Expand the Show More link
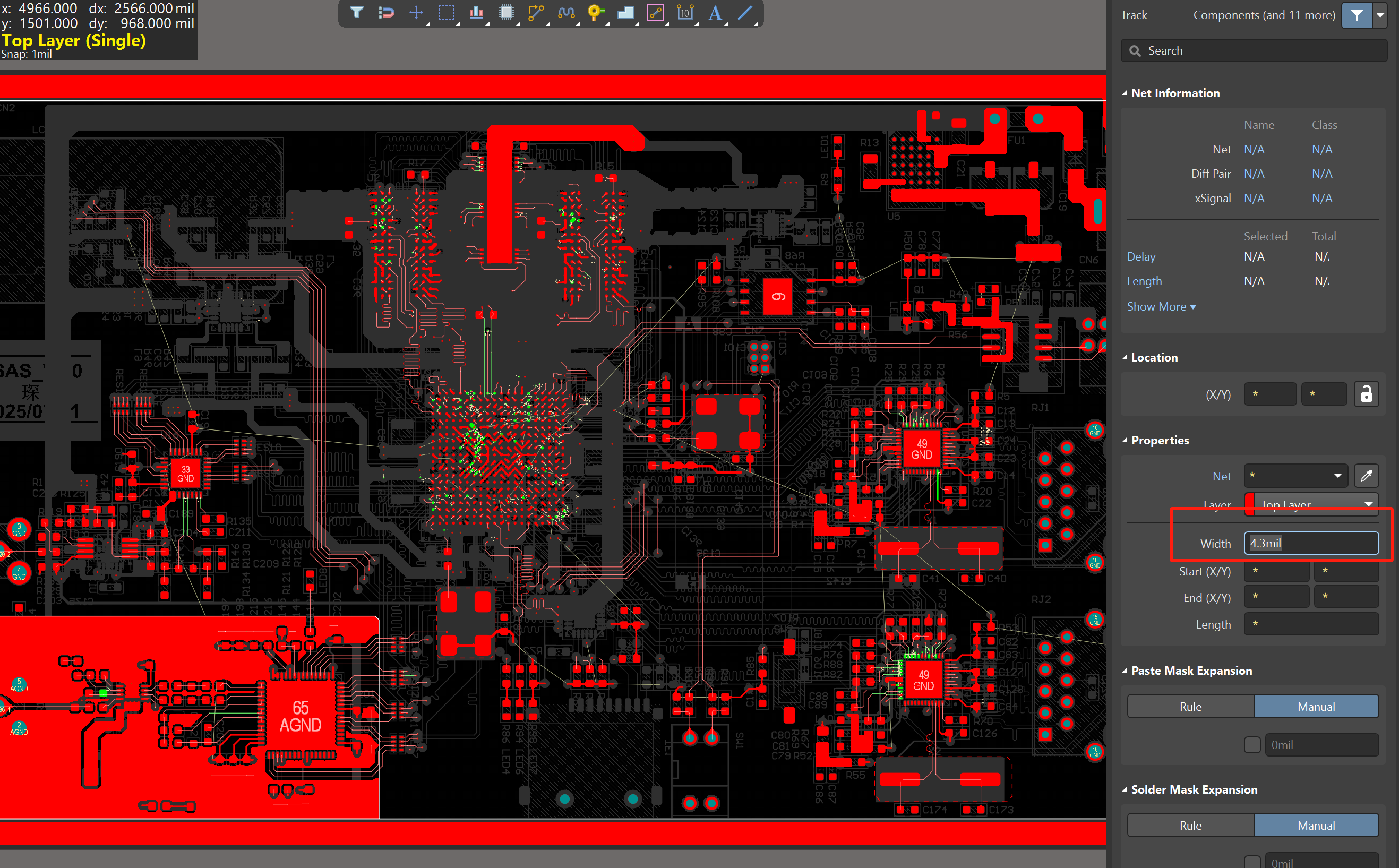 click(1161, 306)
